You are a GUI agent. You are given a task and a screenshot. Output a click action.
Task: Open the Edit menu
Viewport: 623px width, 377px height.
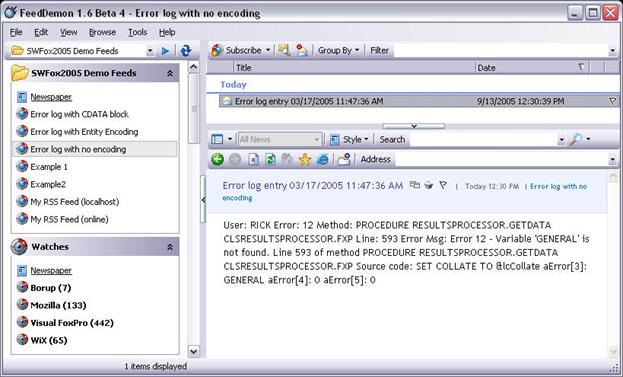41,32
